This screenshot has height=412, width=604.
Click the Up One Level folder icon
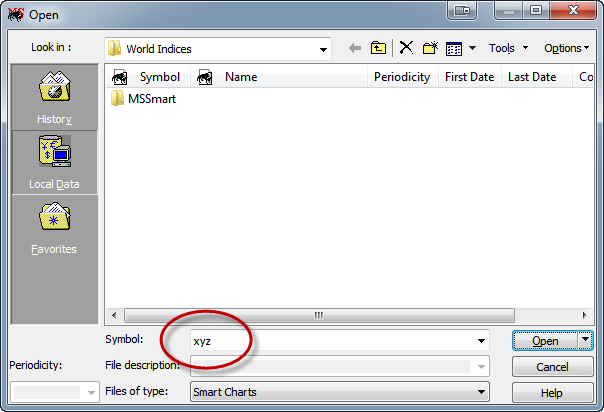click(x=379, y=48)
